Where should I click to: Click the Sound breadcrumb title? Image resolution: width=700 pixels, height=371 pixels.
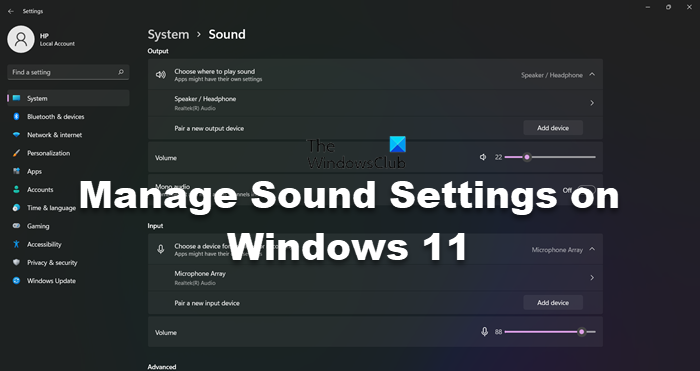(227, 34)
